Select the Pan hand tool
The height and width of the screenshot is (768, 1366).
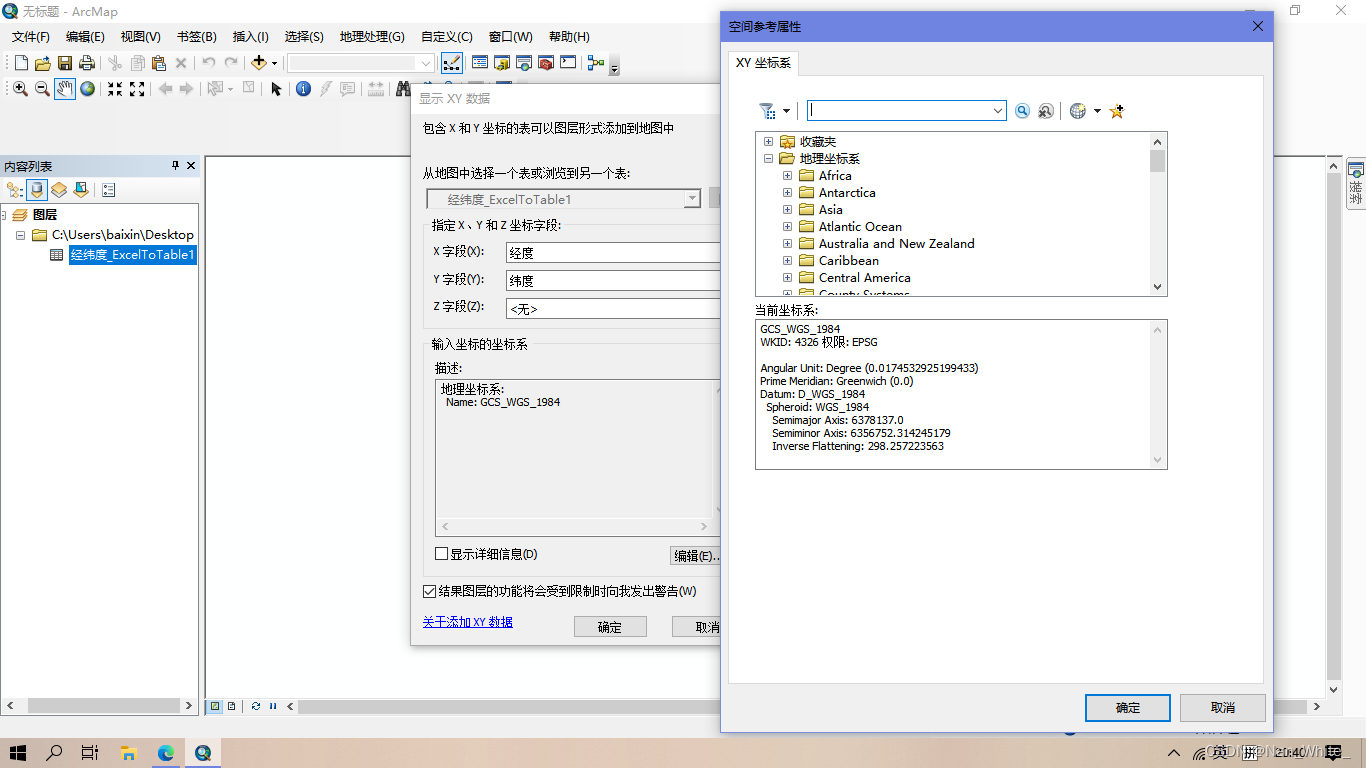[65, 89]
